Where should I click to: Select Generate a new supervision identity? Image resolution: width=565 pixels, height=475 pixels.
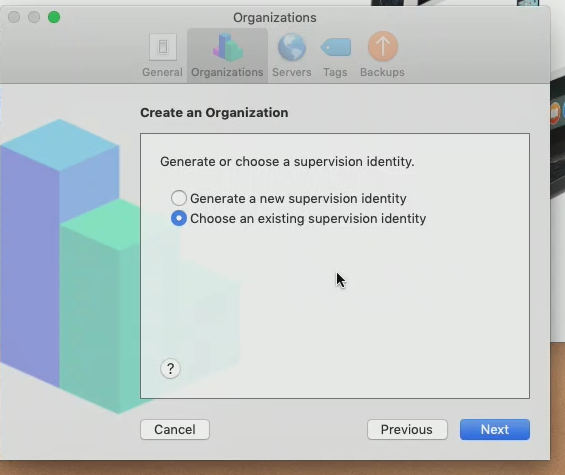click(179, 198)
